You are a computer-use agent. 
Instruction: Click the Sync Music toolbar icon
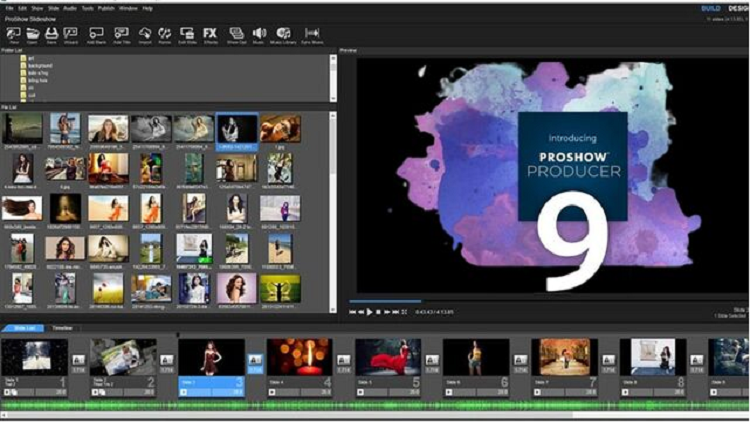[x=312, y=35]
